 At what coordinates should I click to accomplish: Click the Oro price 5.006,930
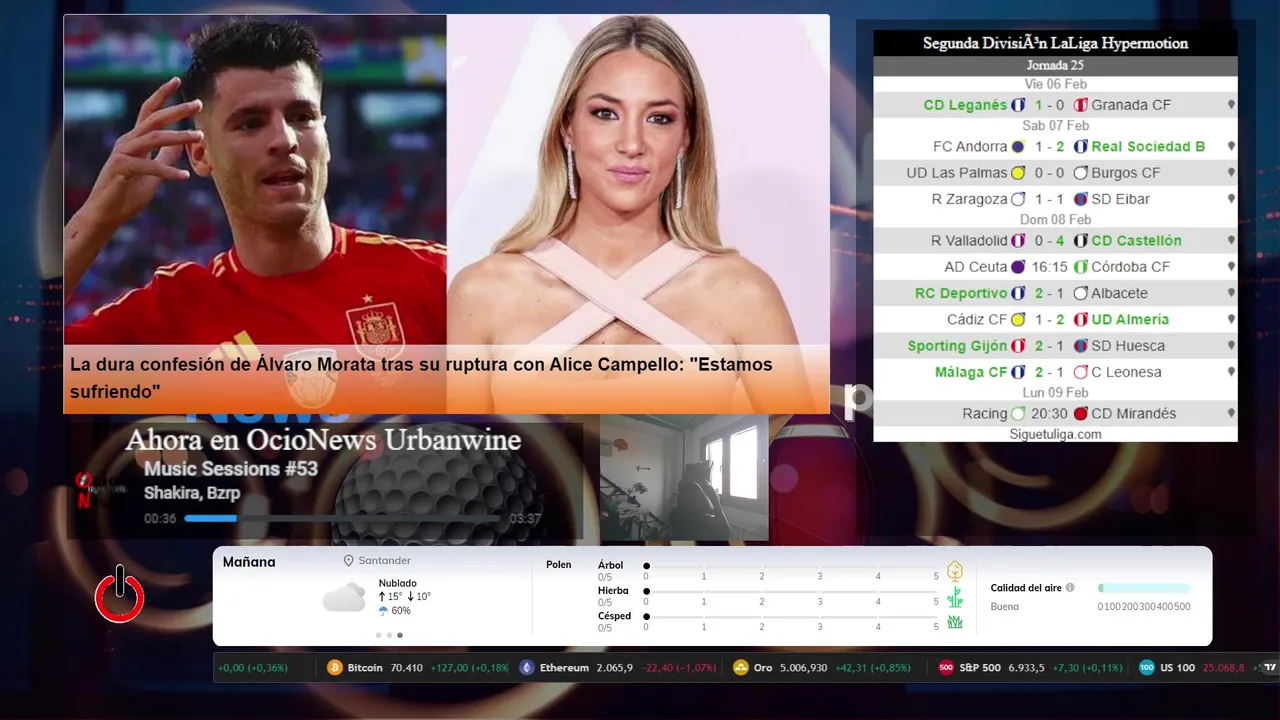804,668
